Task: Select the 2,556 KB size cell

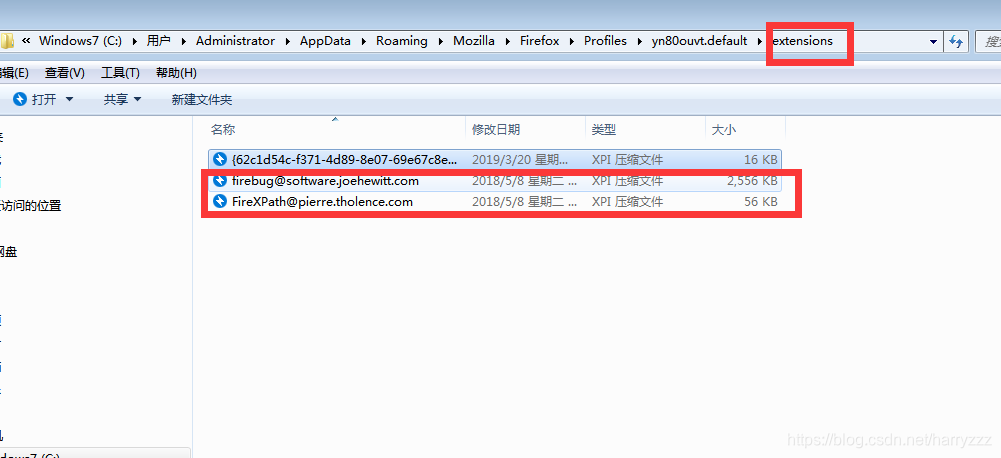Action: click(x=752, y=181)
